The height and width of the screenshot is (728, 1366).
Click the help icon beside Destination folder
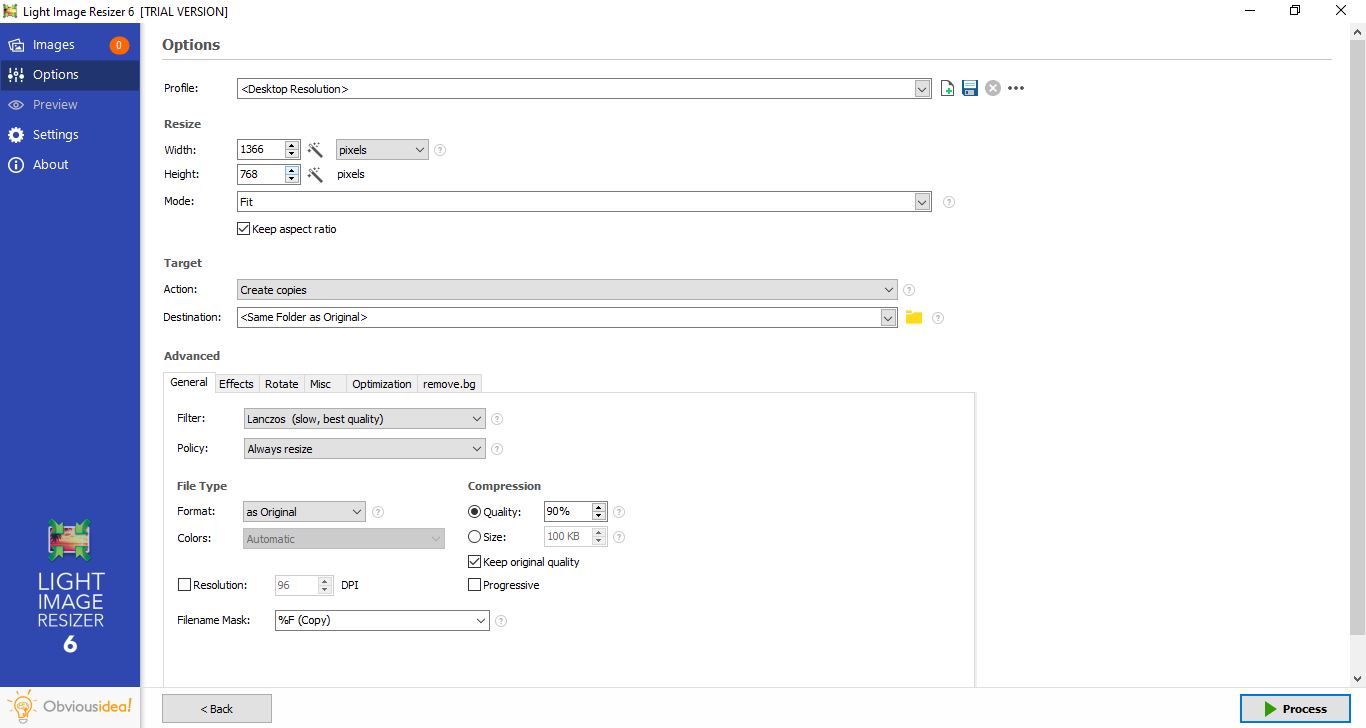click(938, 318)
